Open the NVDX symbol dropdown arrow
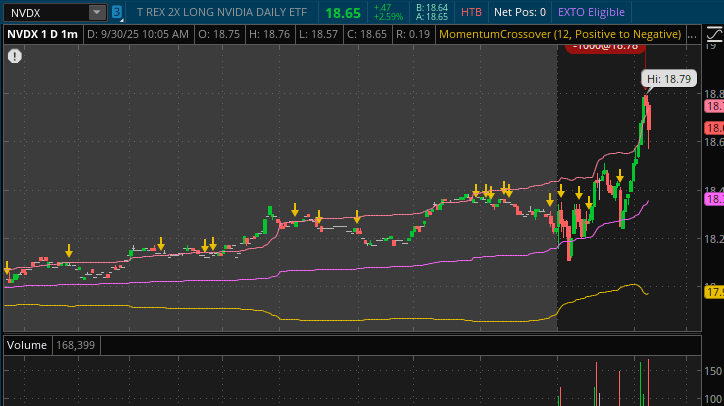The image size is (724, 406). click(97, 12)
